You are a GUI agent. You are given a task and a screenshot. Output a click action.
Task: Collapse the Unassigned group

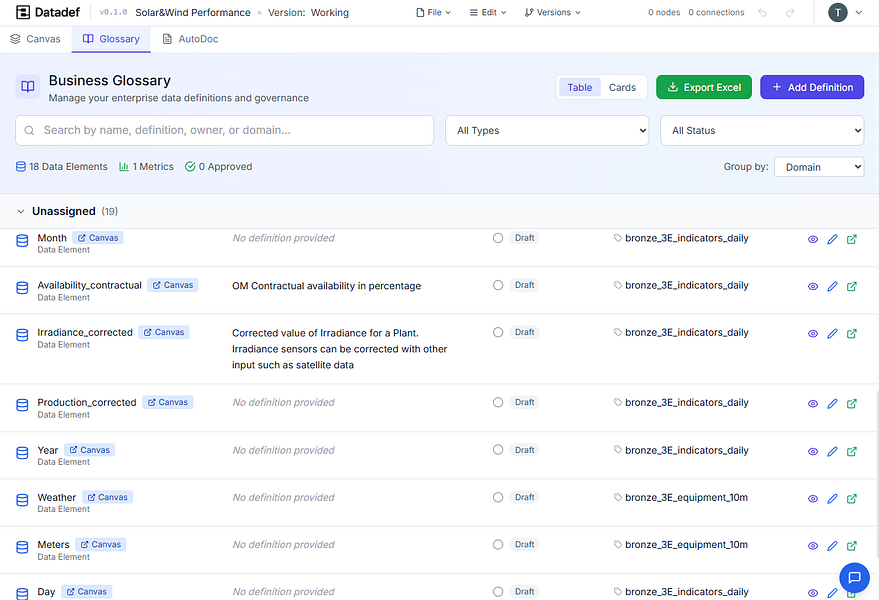(21, 212)
